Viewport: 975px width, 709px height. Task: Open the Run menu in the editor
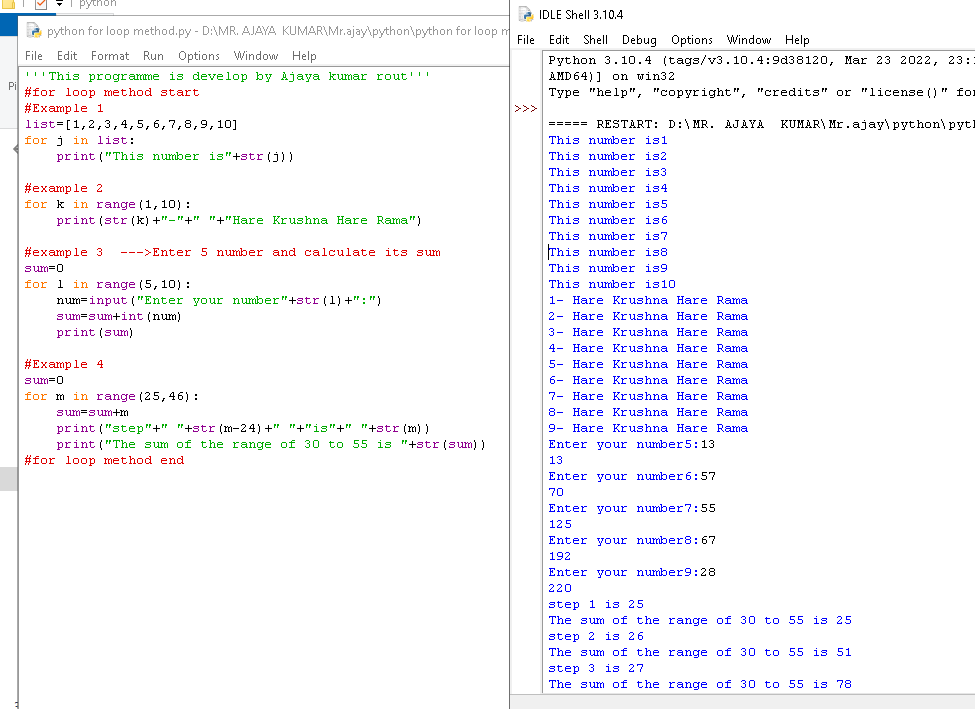pos(153,56)
